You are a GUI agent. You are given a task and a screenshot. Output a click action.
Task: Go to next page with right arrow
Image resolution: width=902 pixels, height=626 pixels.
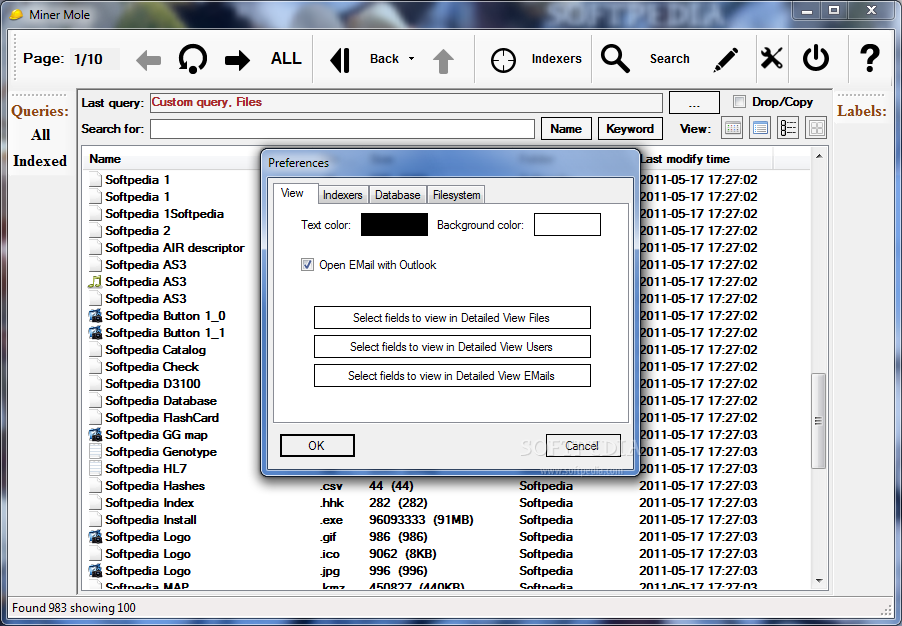pyautogui.click(x=237, y=60)
